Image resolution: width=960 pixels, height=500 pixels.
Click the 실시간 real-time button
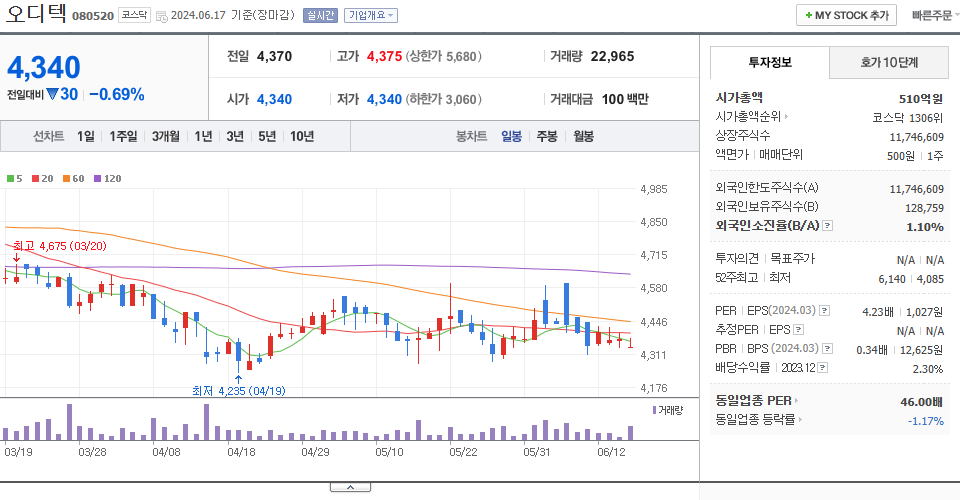[320, 15]
